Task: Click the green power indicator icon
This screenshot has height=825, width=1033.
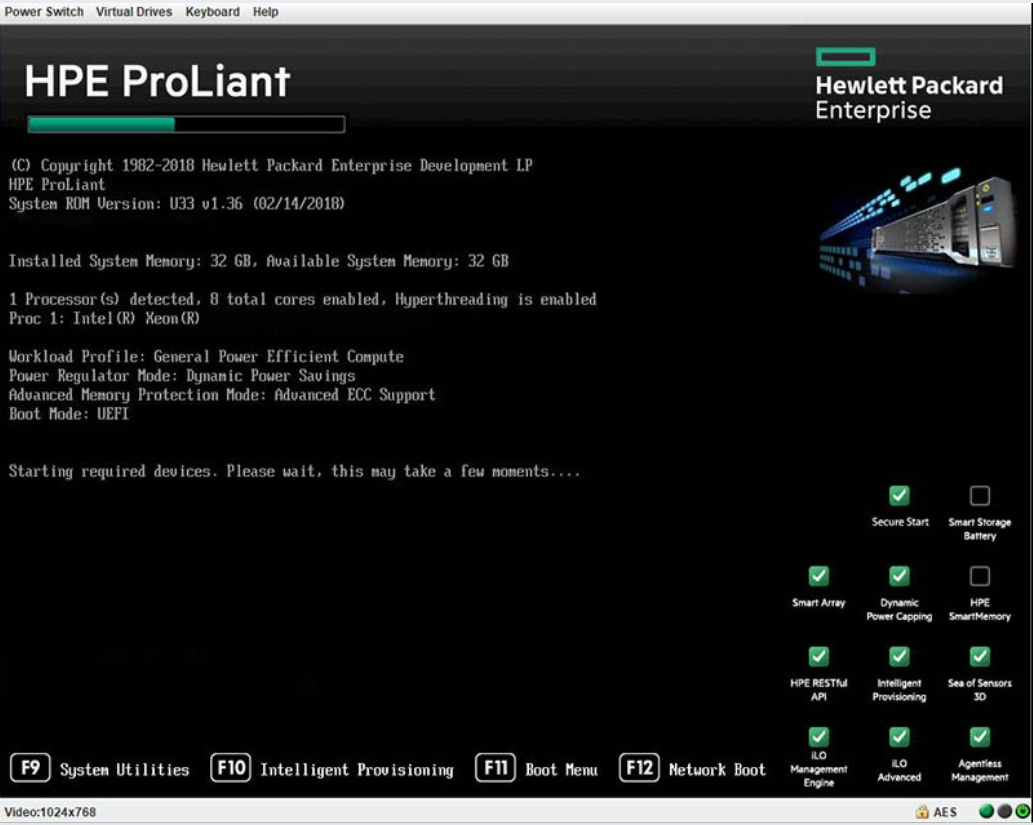Action: [1022, 812]
